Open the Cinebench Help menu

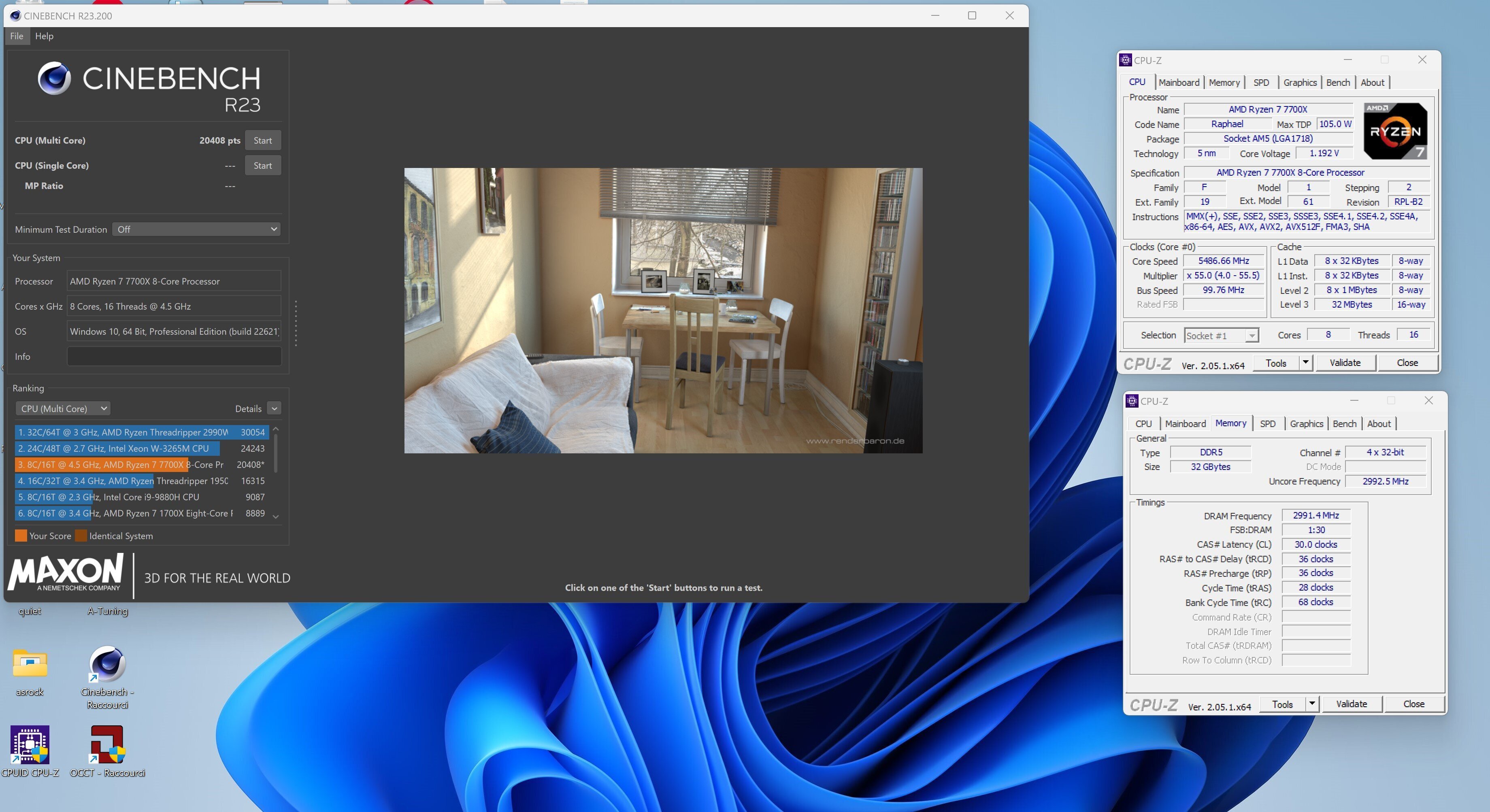click(x=44, y=36)
